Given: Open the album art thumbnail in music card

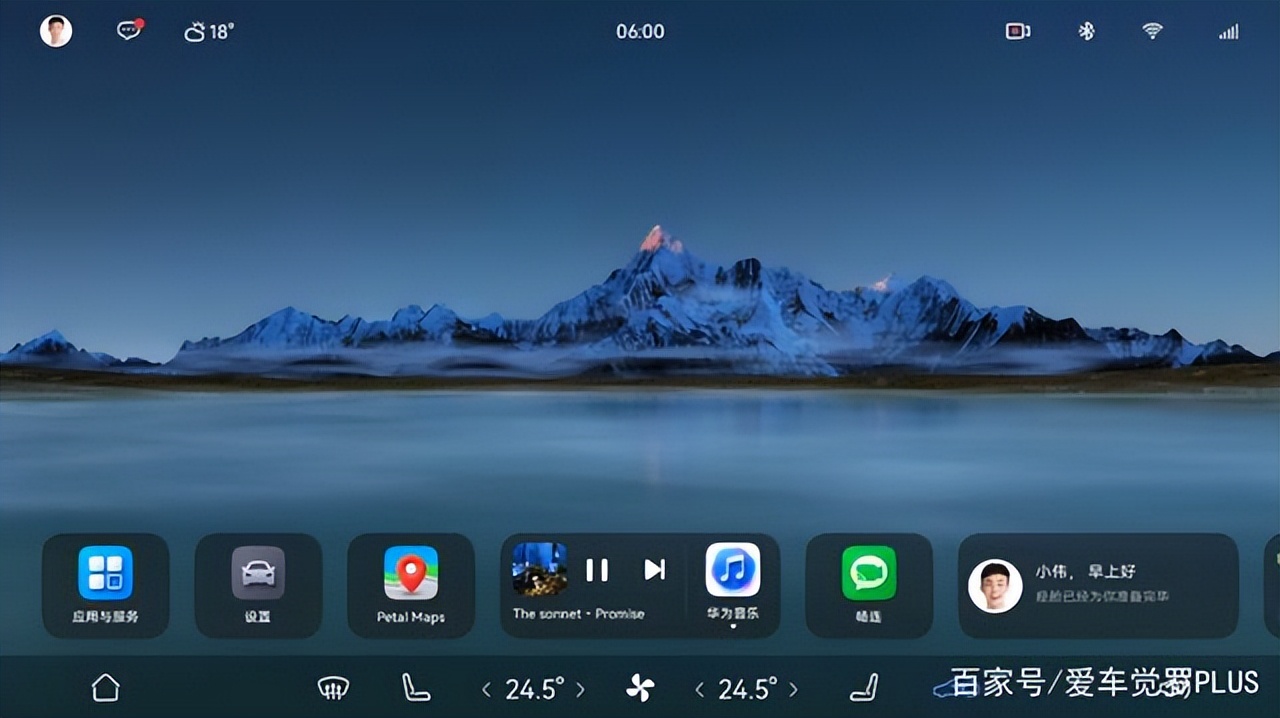Looking at the screenshot, I should click(540, 569).
